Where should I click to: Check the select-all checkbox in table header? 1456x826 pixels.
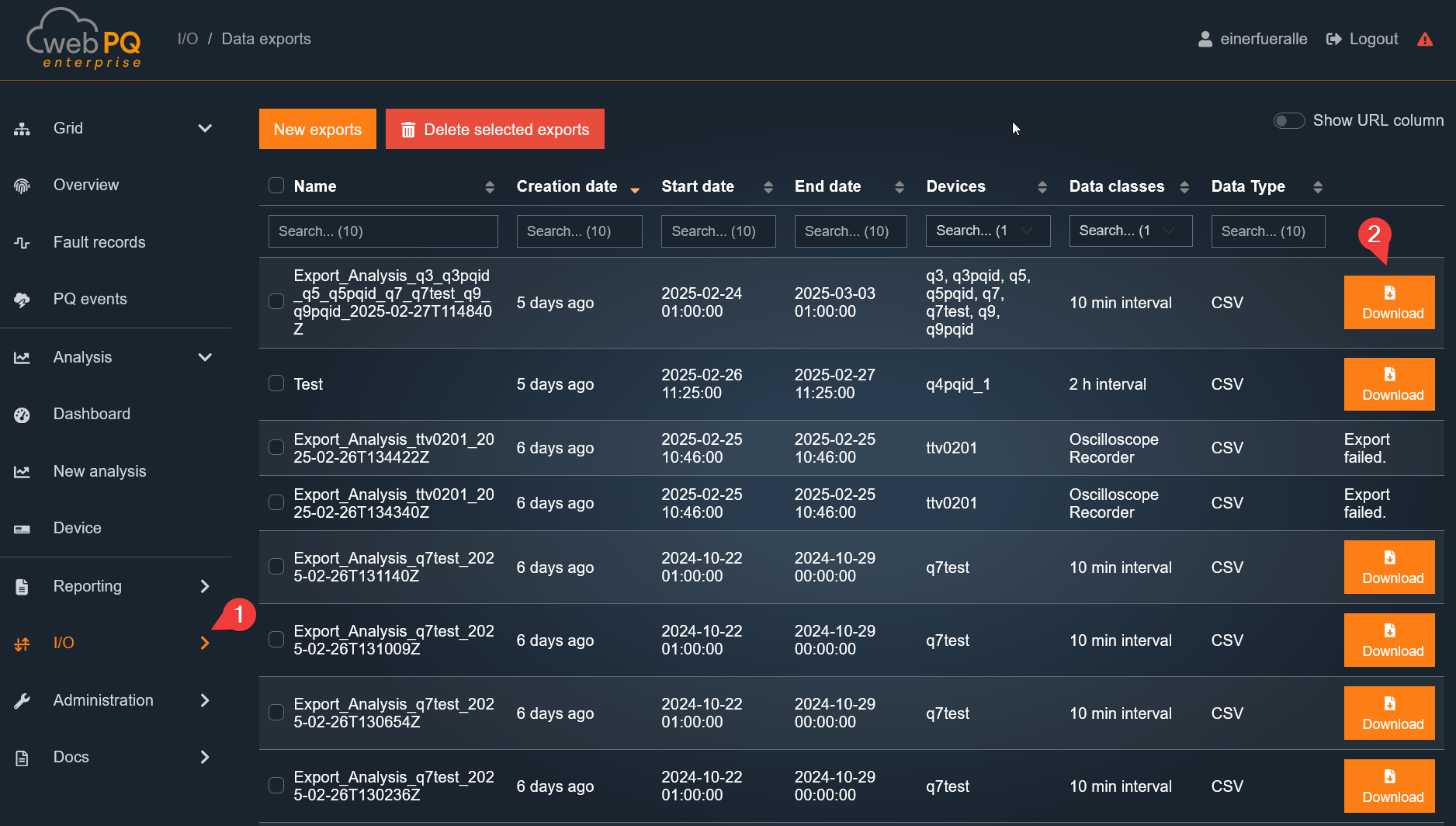pos(276,186)
